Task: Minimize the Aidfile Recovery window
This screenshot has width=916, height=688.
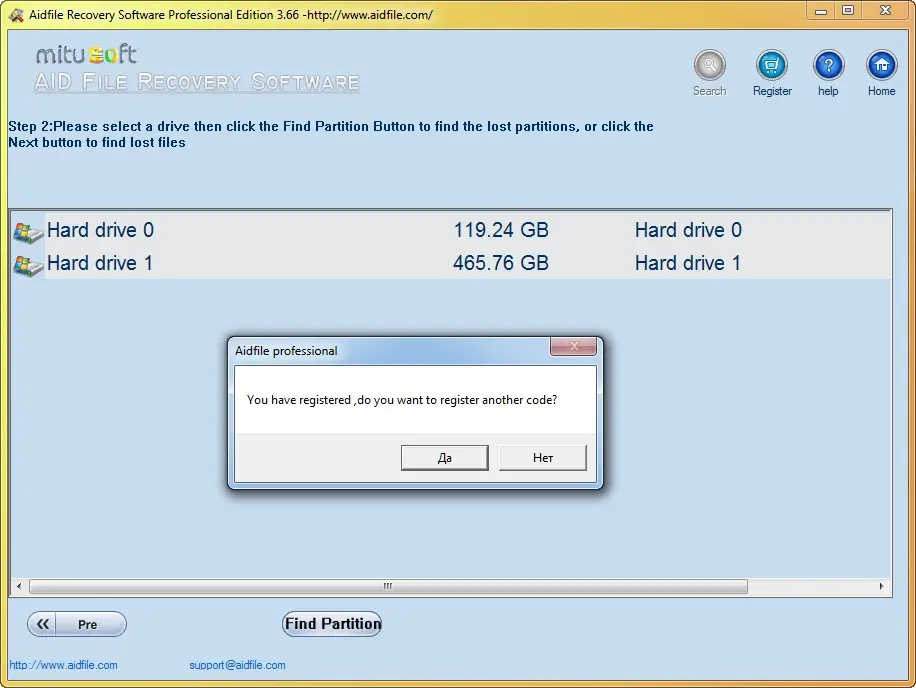Action: click(821, 11)
